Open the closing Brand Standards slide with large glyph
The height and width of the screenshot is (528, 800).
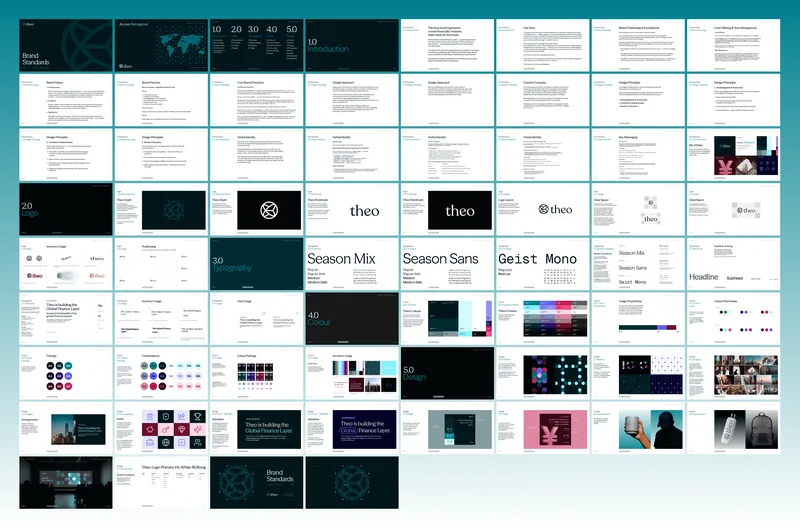coord(257,483)
